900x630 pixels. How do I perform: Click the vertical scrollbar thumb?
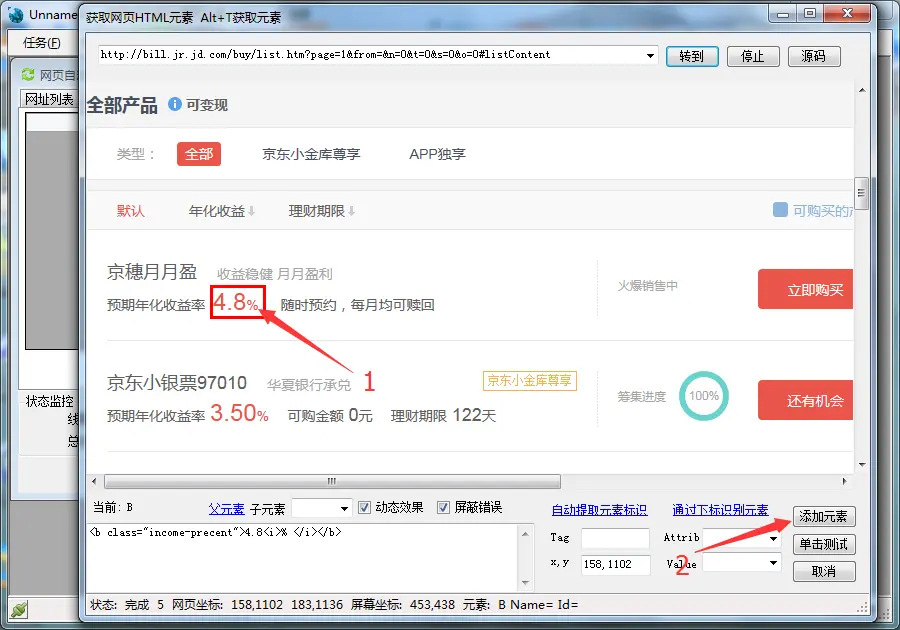[861, 193]
